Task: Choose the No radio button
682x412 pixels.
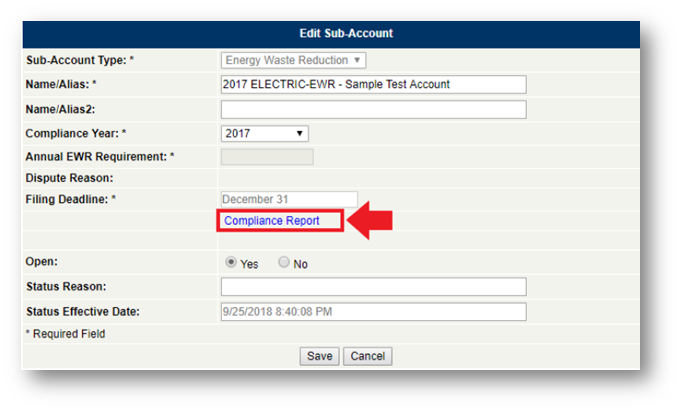Action: (x=284, y=263)
